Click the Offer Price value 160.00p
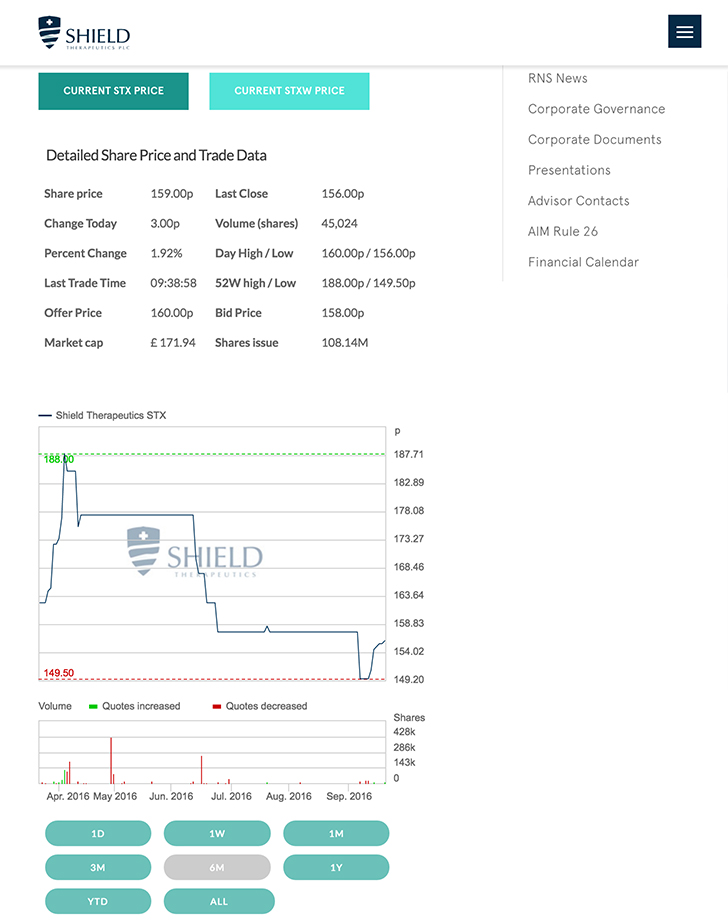This screenshot has height=920, width=728. pyautogui.click(x=171, y=313)
